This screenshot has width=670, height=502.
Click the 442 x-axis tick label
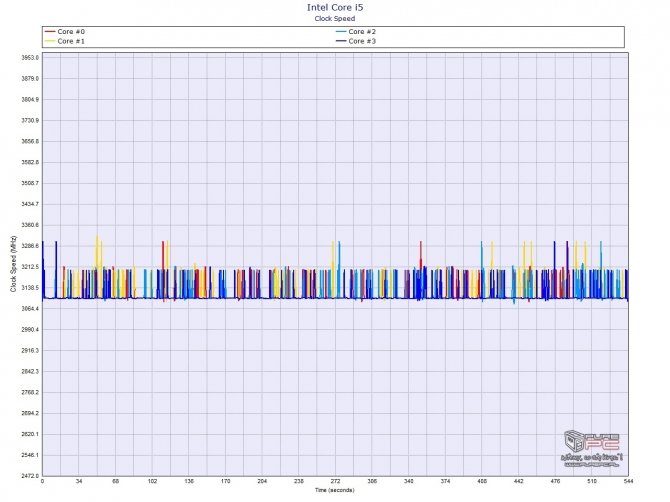[518, 481]
